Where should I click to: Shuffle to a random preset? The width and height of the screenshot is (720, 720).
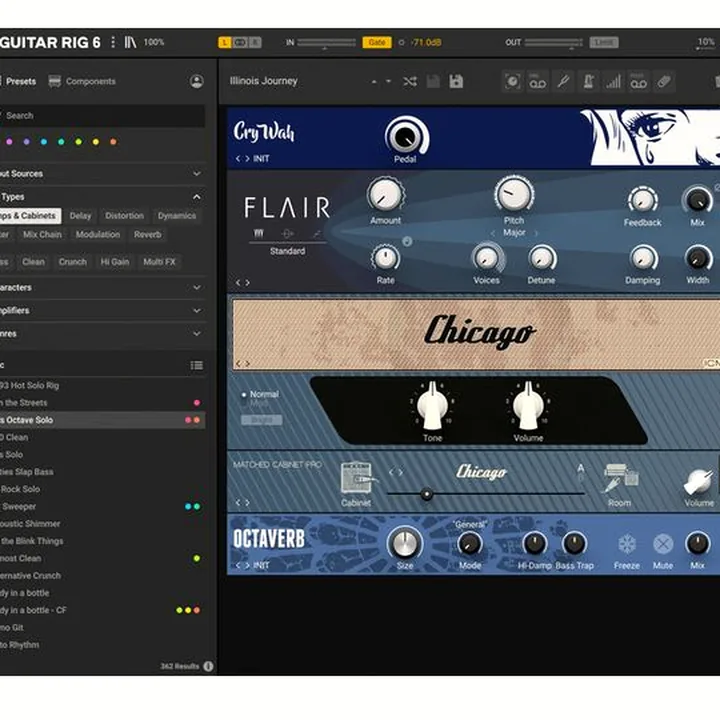coord(410,82)
